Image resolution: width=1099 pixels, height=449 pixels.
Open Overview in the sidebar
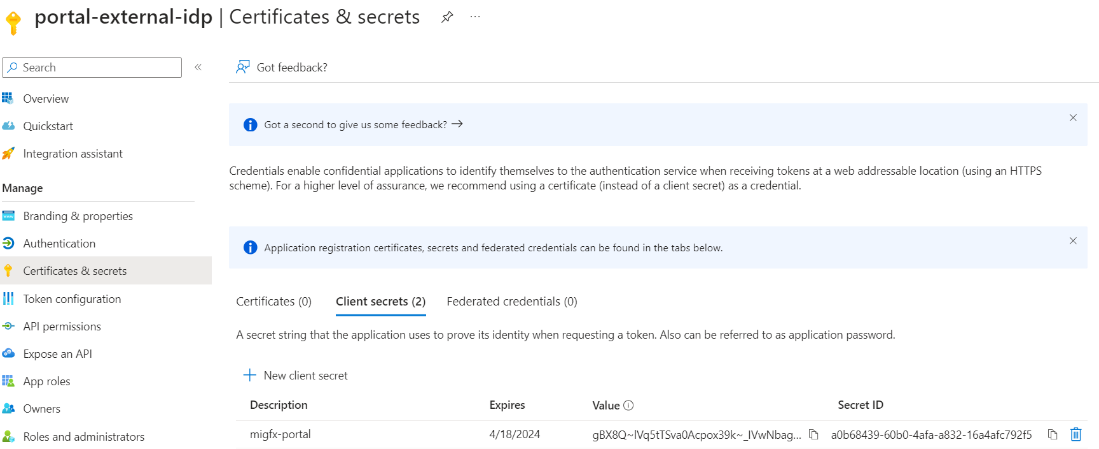46,99
